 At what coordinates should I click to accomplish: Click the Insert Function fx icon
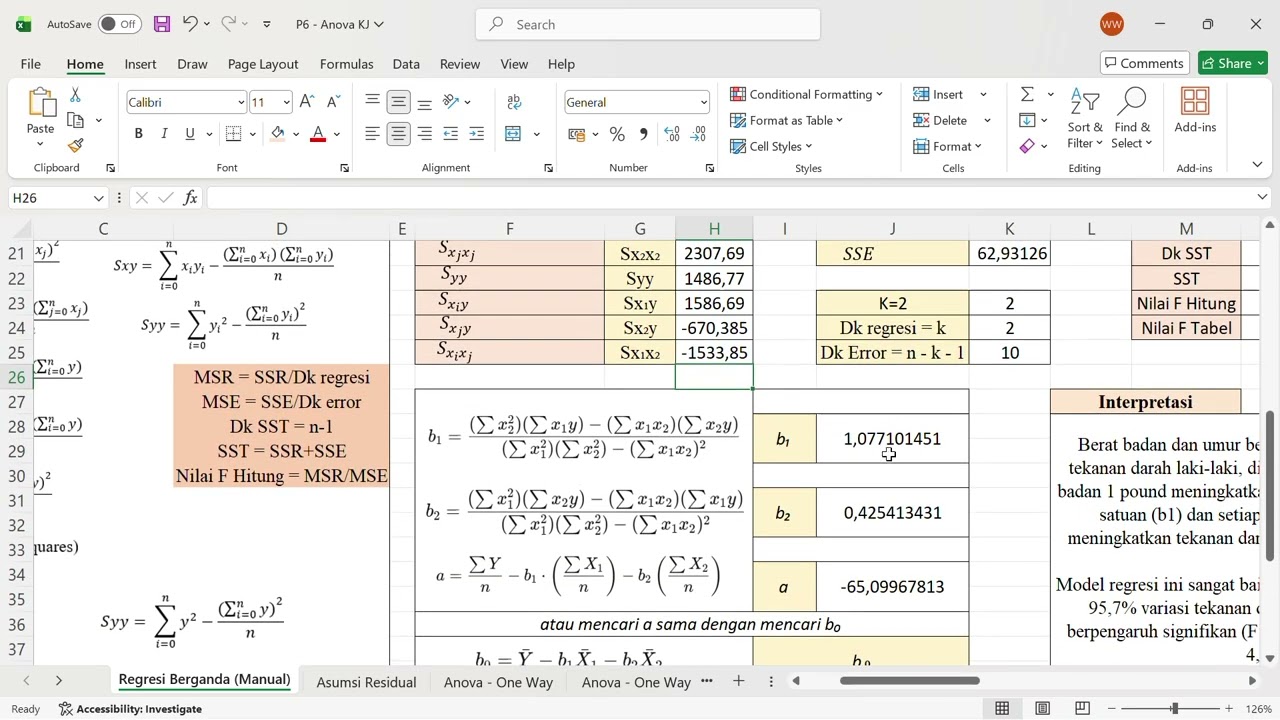190,198
